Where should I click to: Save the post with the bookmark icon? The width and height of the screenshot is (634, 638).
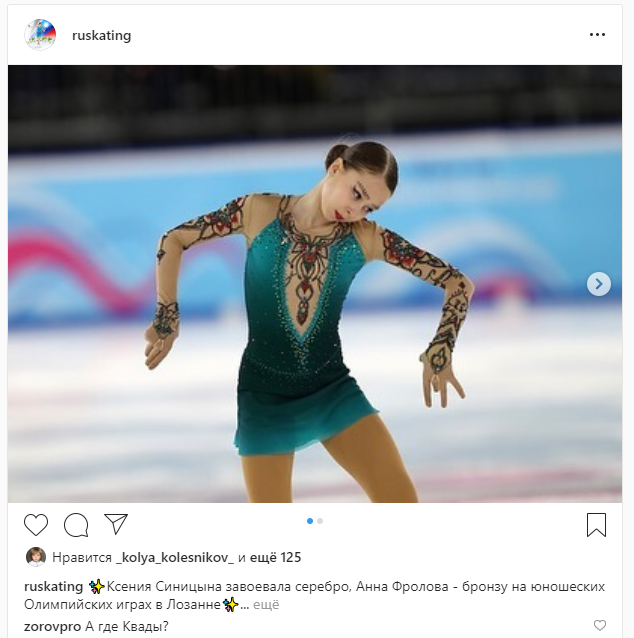[x=596, y=525]
